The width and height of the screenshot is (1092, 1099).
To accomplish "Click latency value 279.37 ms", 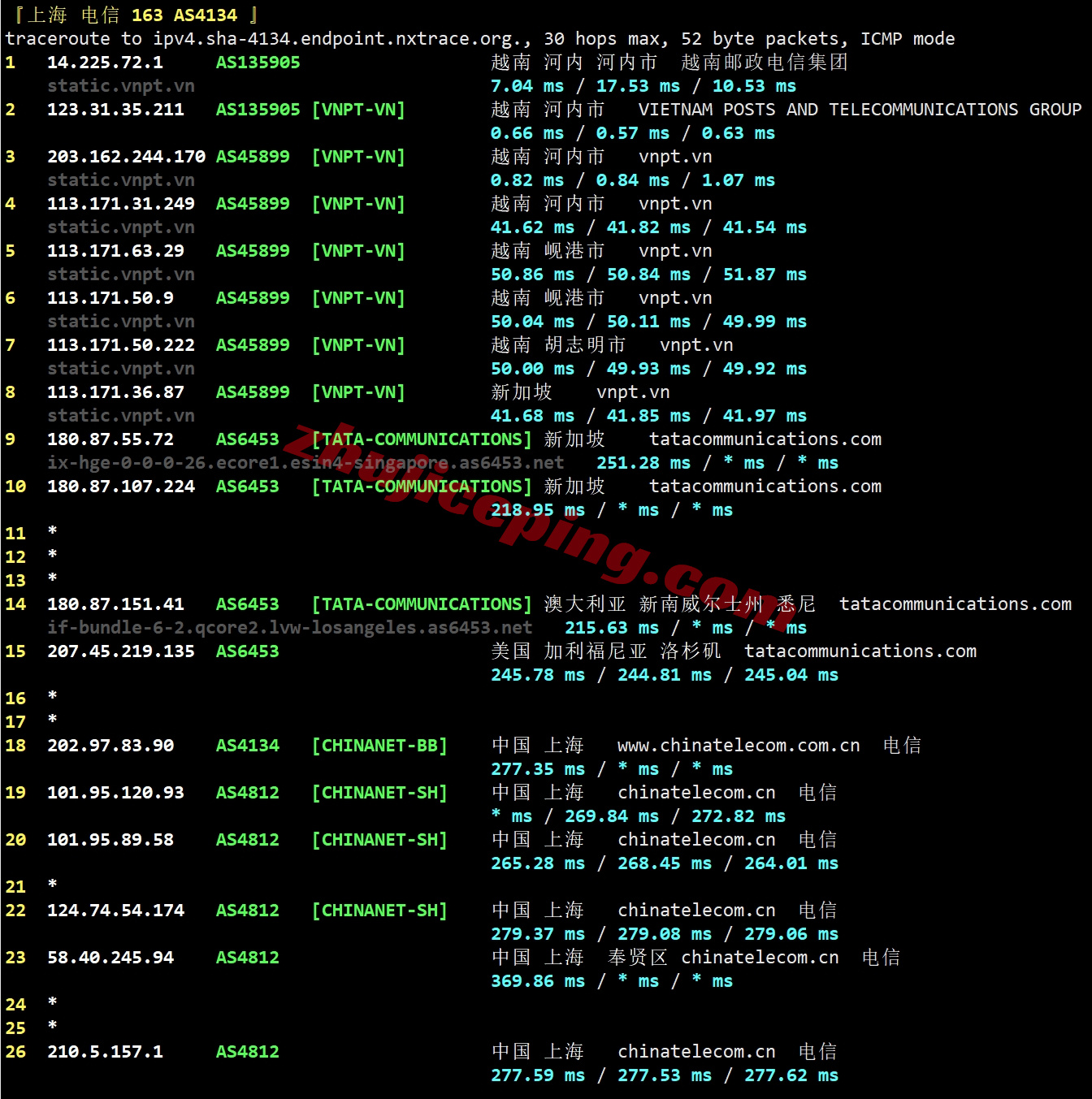I will [538, 934].
